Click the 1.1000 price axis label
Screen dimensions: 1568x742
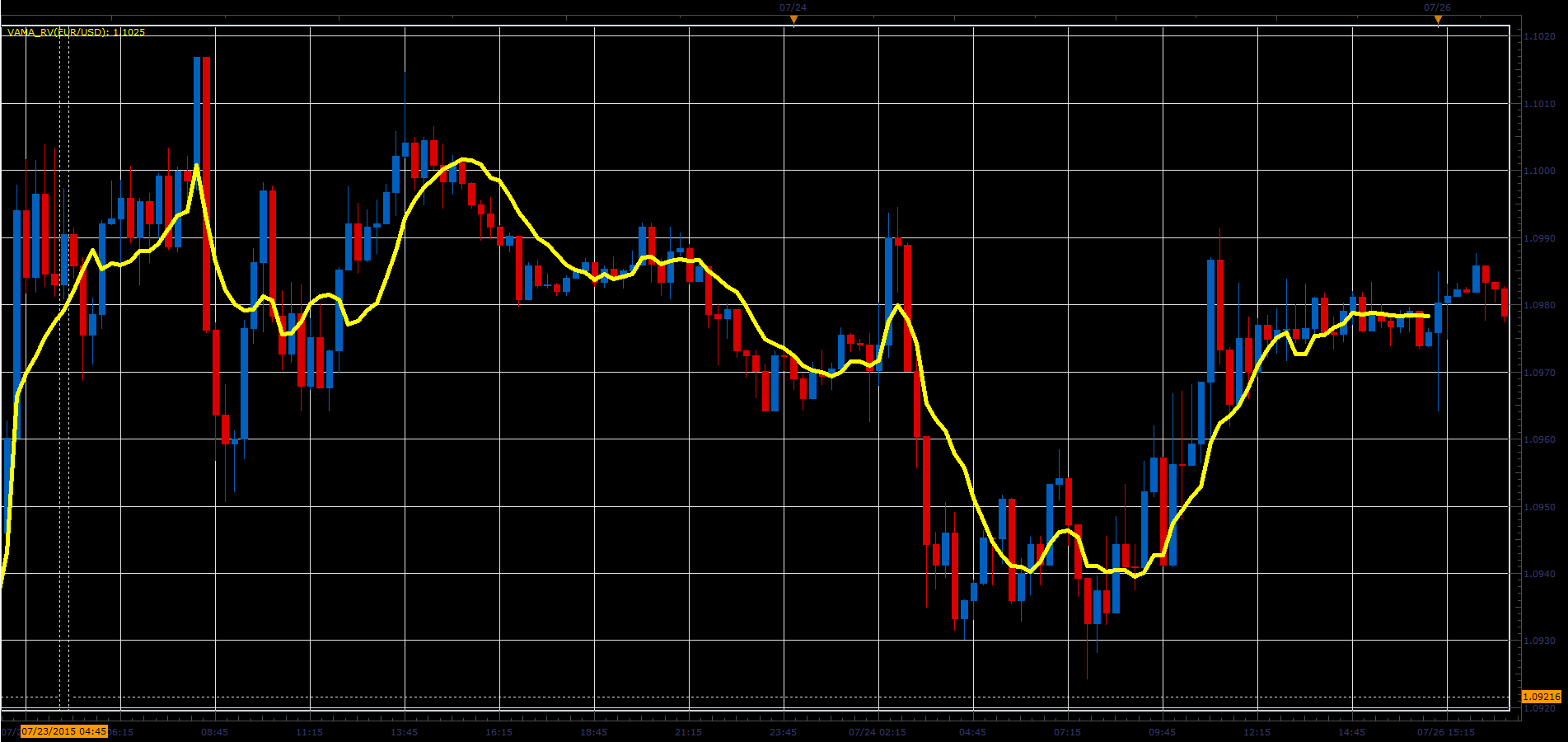(1540, 171)
